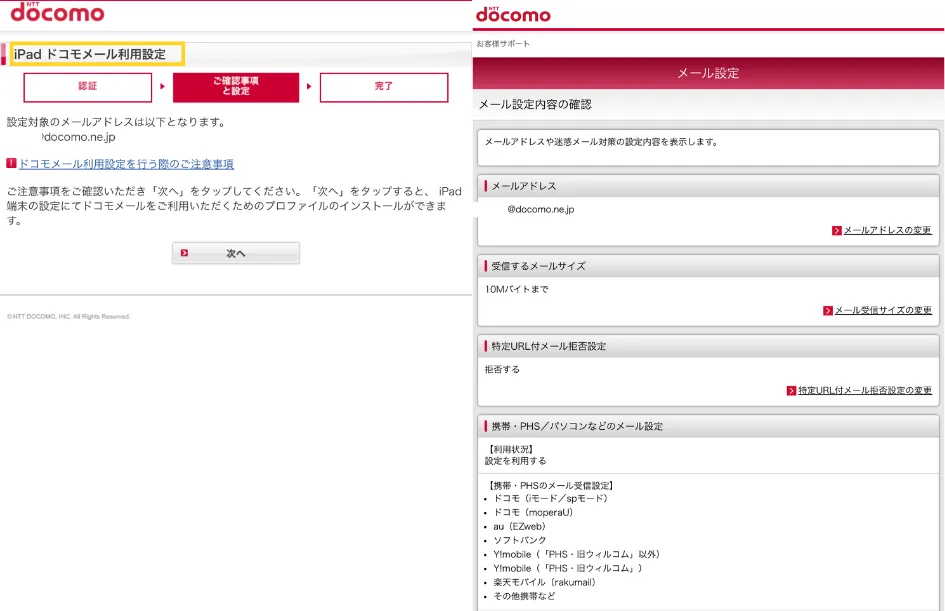Image resolution: width=945 pixels, height=611 pixels.
Task: Click arrow icon beside メール受信サイズの変更
Action: 827,310
